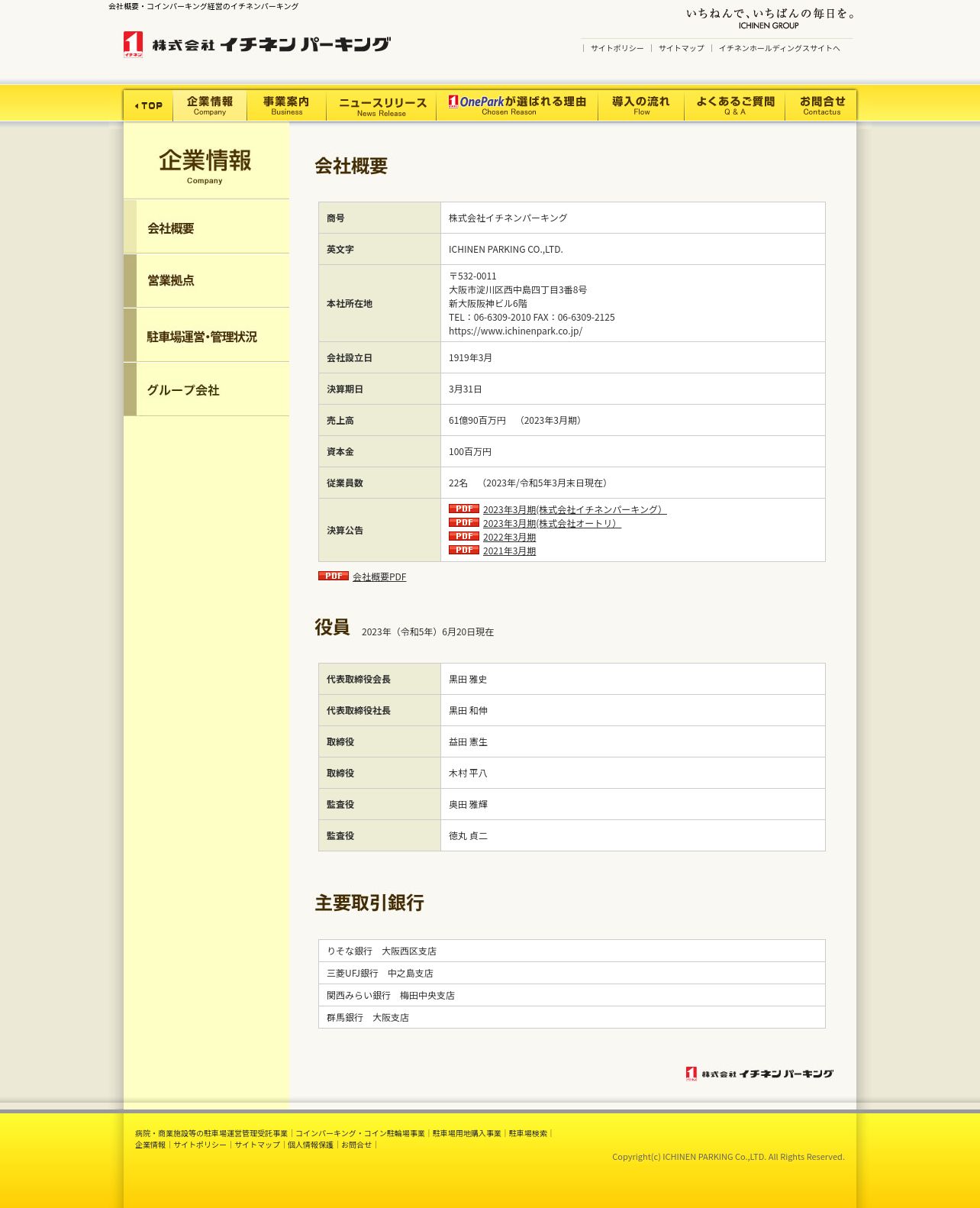Open the 会社概要PDF link

click(x=379, y=577)
